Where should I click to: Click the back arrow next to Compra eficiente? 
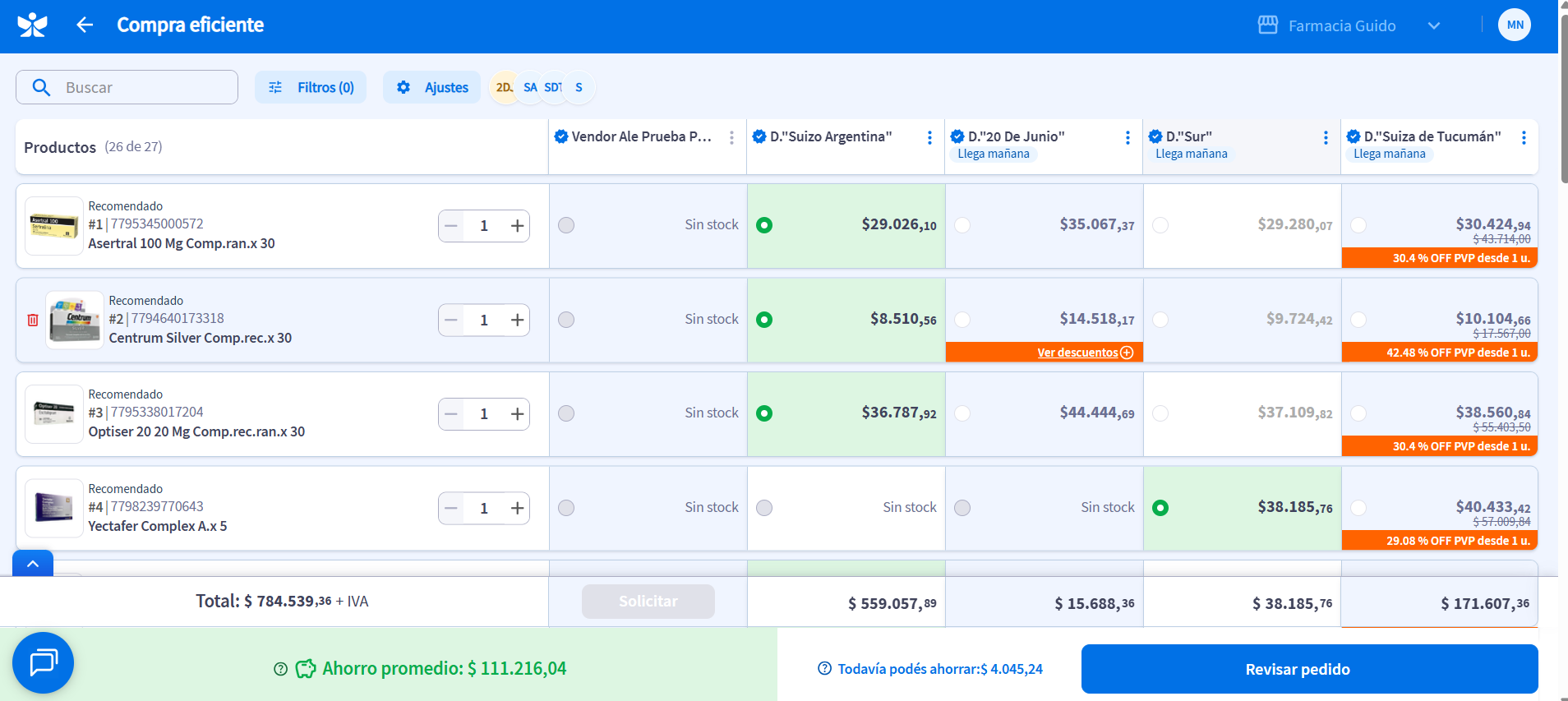[x=85, y=25]
